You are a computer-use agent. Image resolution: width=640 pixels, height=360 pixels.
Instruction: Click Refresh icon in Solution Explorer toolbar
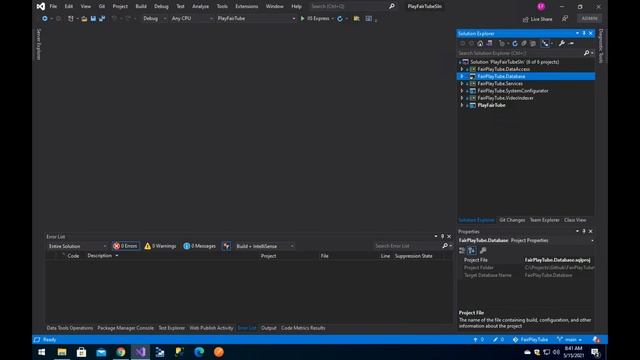(x=515, y=43)
